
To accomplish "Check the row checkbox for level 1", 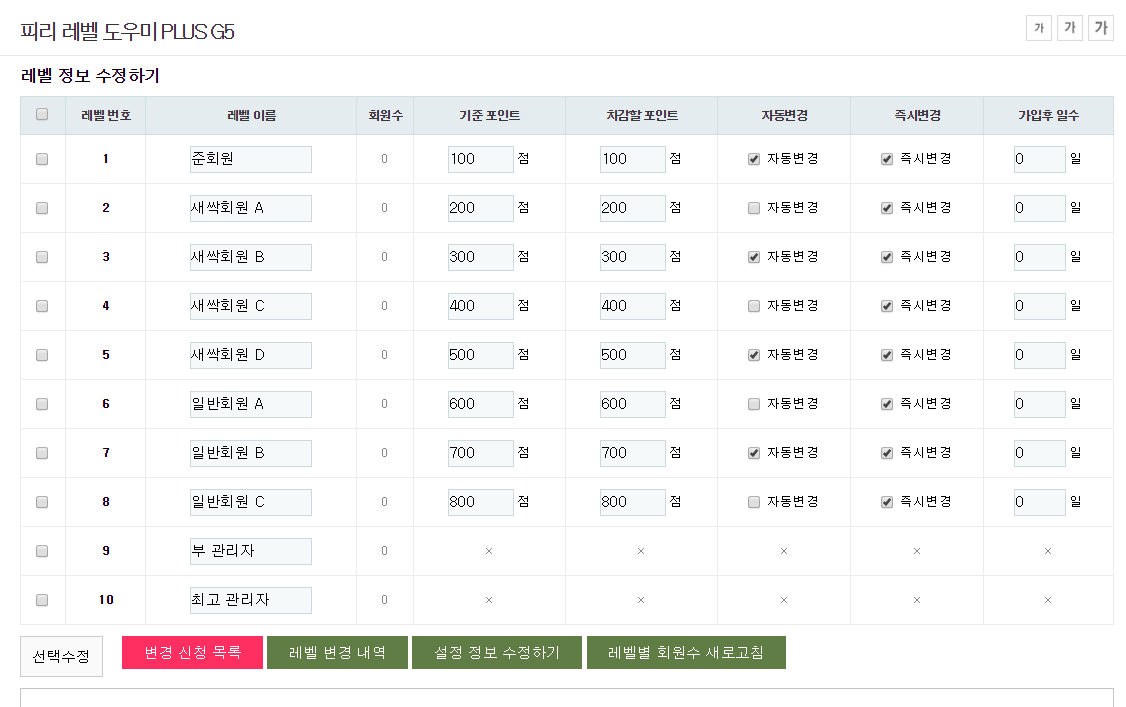I will tap(42, 159).
